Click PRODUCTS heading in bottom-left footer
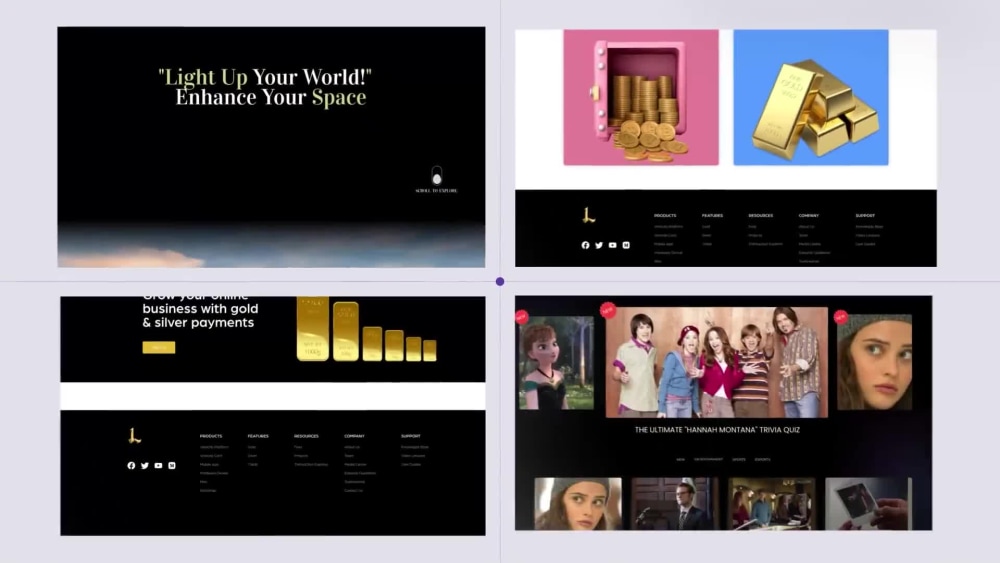This screenshot has height=563, width=1000. (210, 436)
